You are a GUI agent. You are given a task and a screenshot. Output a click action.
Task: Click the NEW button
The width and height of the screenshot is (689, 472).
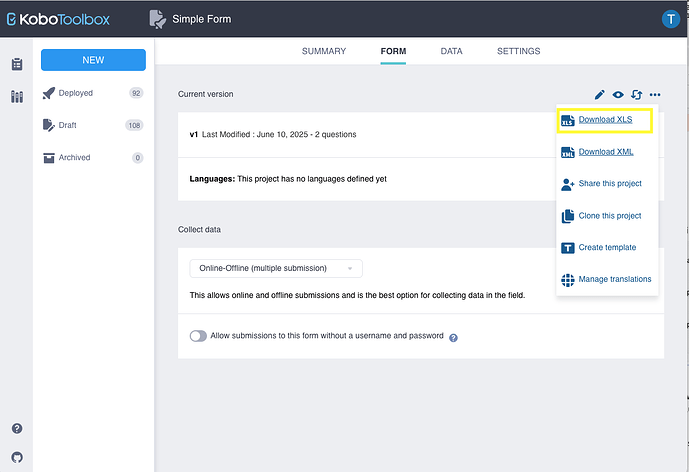click(x=93, y=60)
